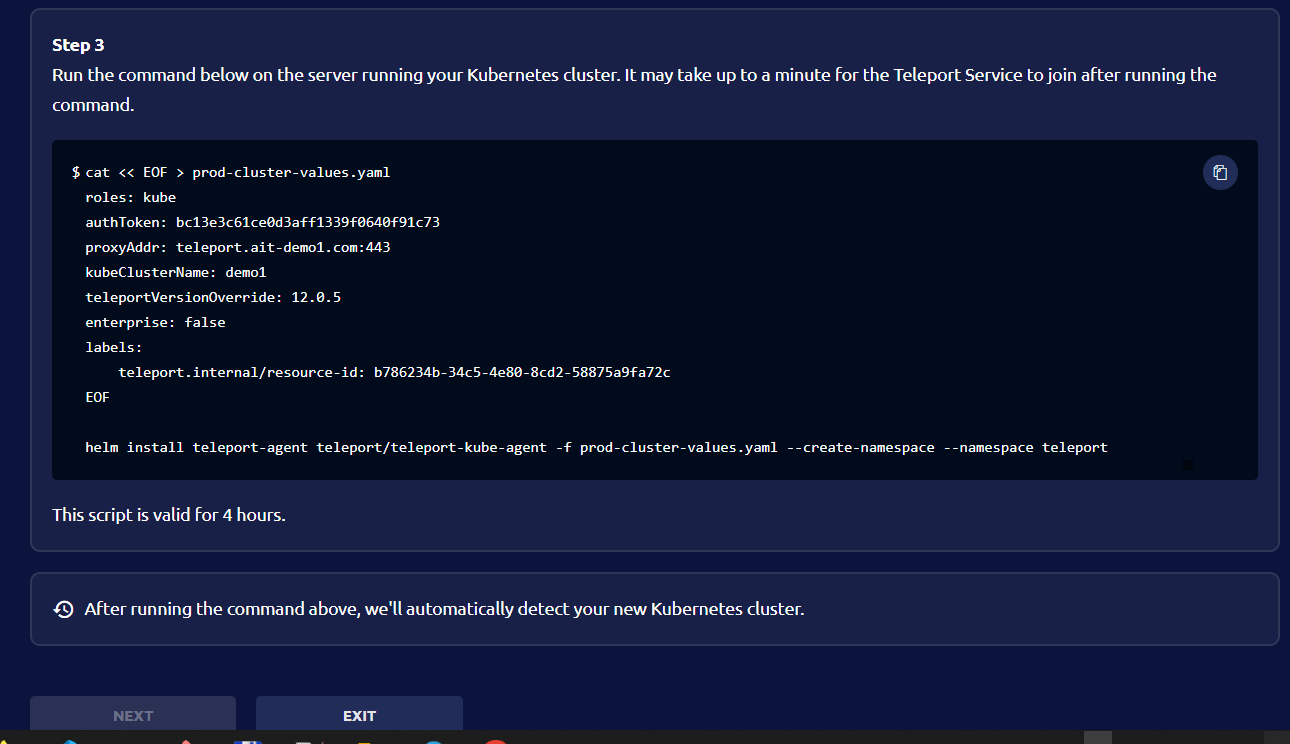The image size is (1290, 744).
Task: Click the 'roles: kube' line
Action: [130, 197]
